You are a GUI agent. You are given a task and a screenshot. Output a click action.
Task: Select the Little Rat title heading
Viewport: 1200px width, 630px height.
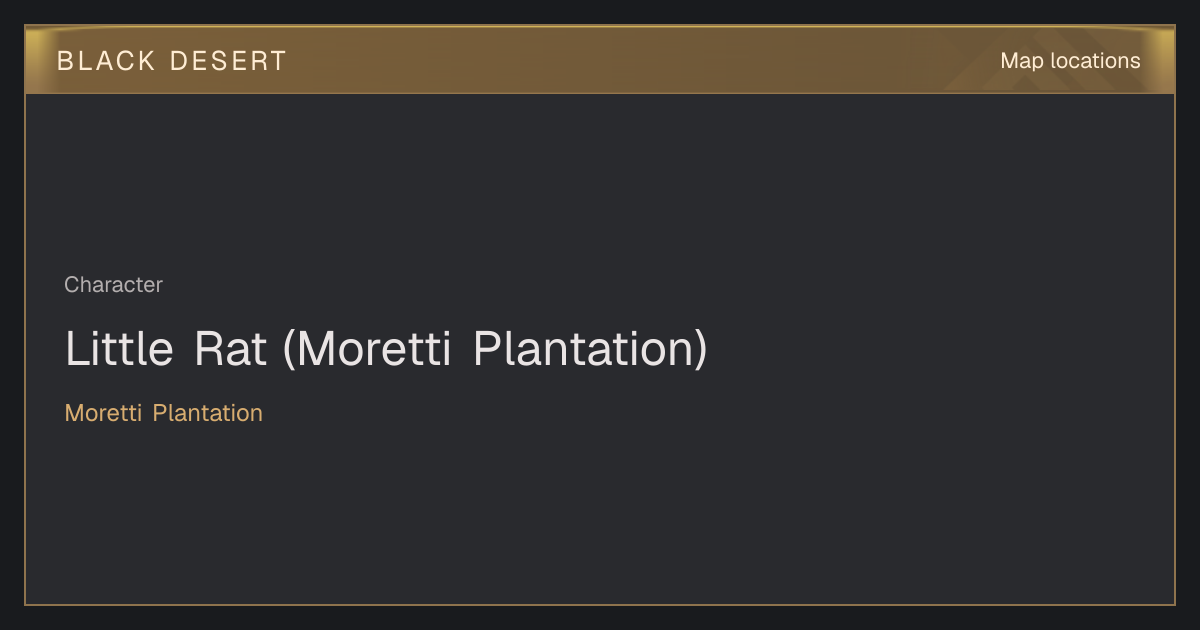tap(386, 349)
